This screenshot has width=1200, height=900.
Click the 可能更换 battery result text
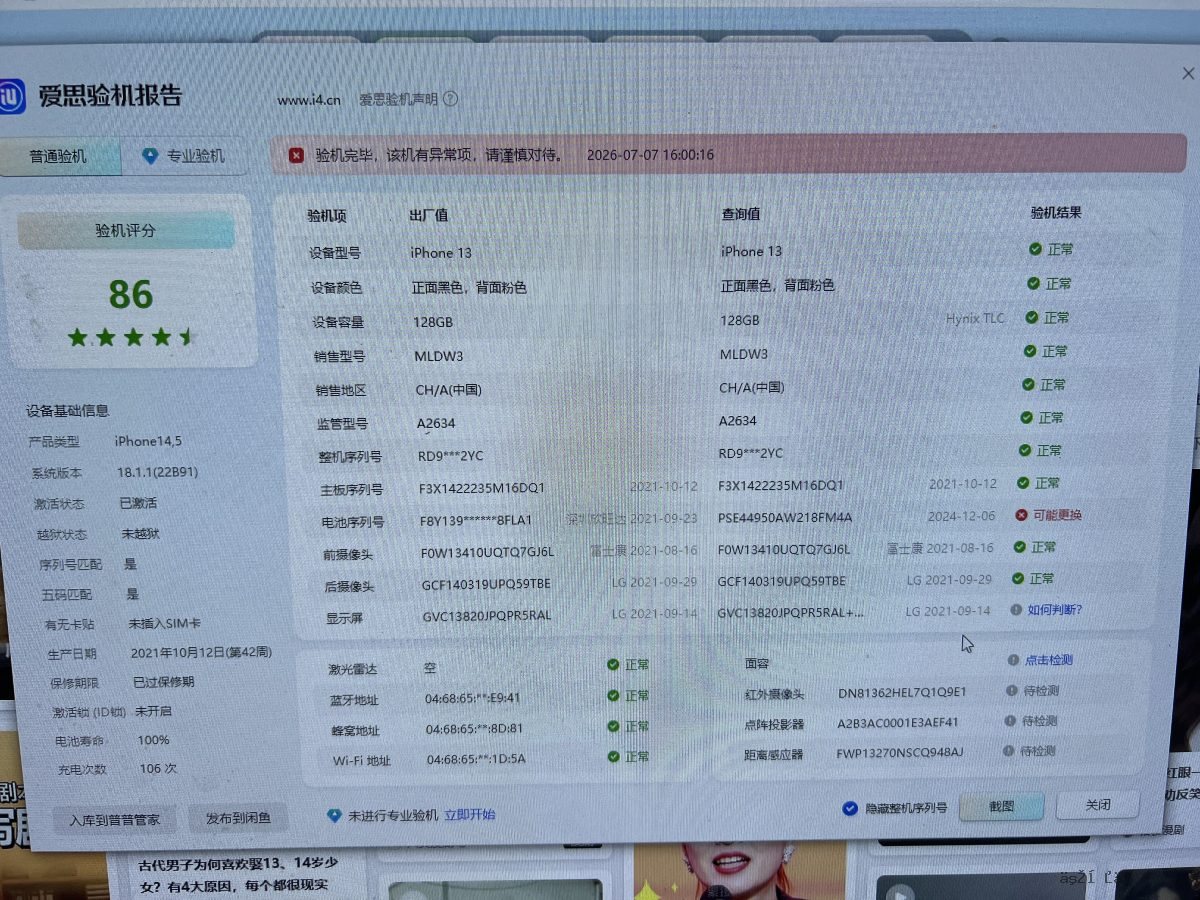[1058, 515]
